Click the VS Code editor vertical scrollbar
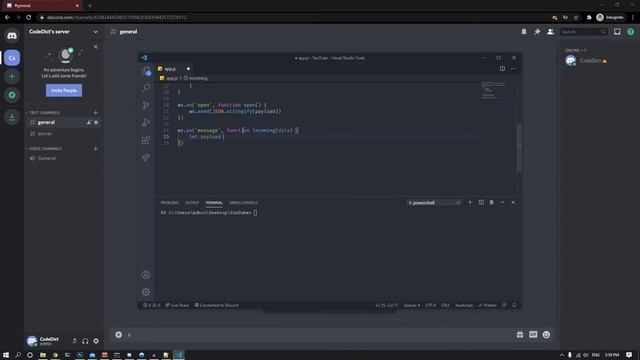Screen dimensions: 640x360 click(519, 148)
